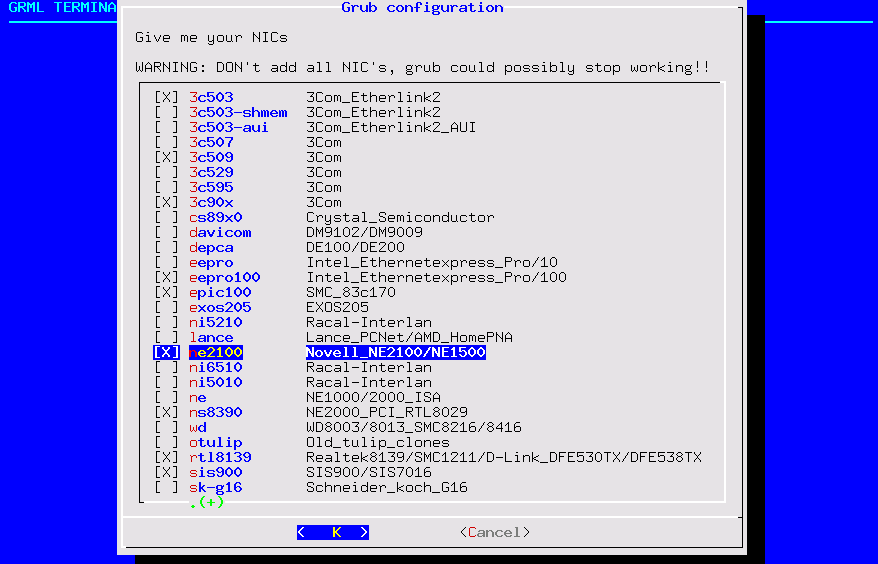The image size is (878, 564).
Task: Disable the epic100 checkbox
Action: click(166, 292)
